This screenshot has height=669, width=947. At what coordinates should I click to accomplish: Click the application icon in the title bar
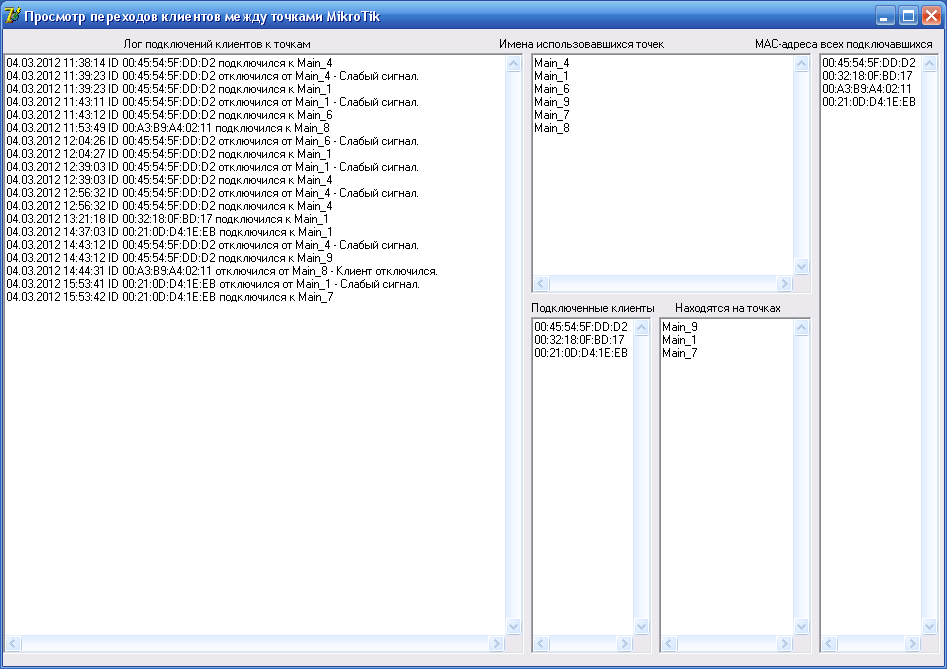12,16
